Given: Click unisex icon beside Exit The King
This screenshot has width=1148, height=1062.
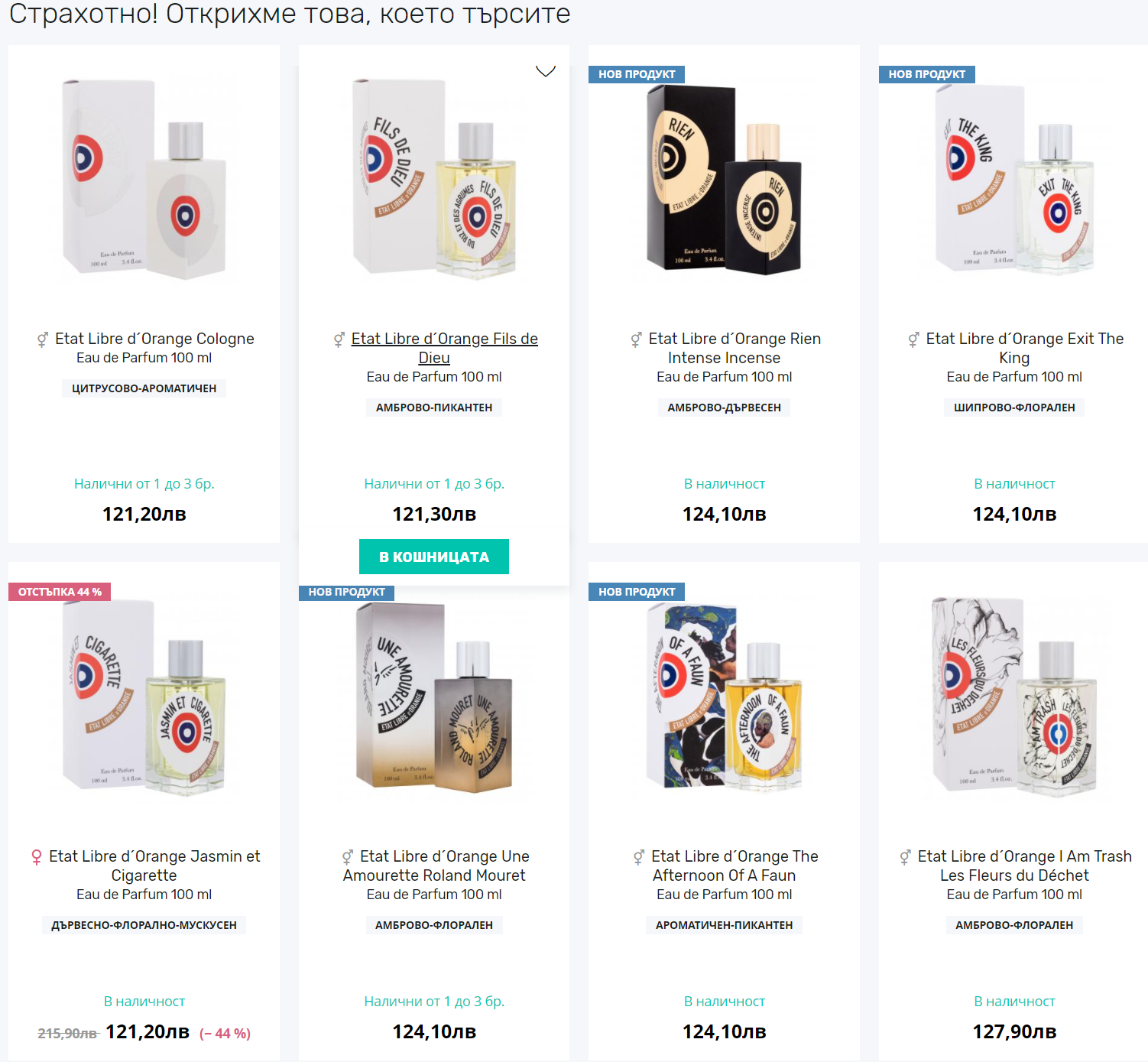Looking at the screenshot, I should tap(913, 339).
